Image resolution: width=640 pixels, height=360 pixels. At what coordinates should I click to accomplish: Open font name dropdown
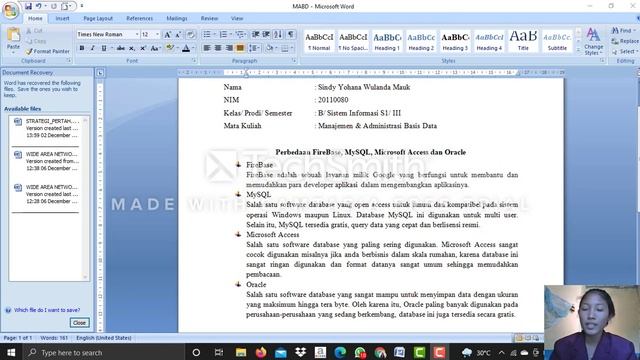pos(137,35)
